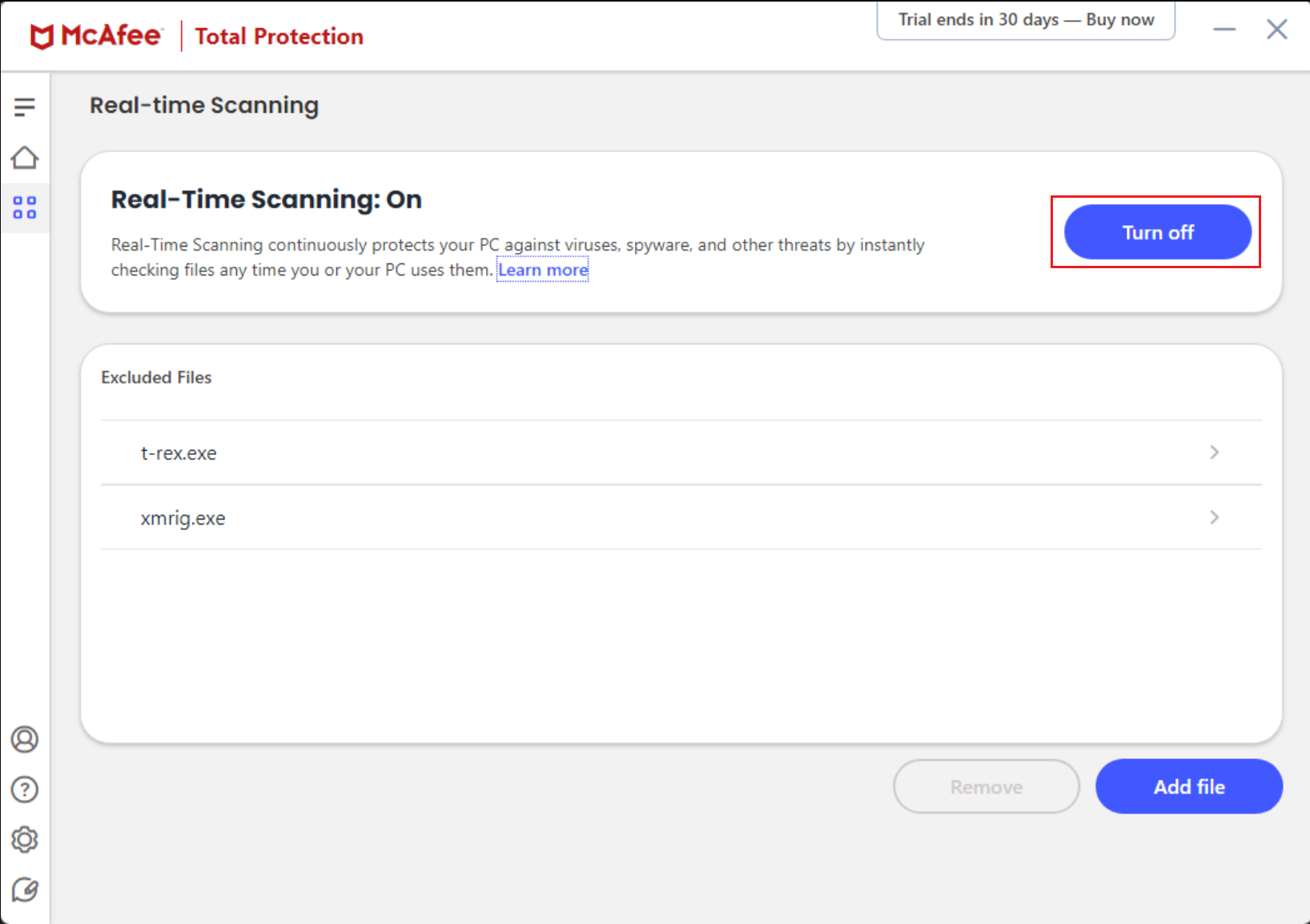Expand the t-rex.exe row chevron
The image size is (1310, 924).
(1215, 452)
